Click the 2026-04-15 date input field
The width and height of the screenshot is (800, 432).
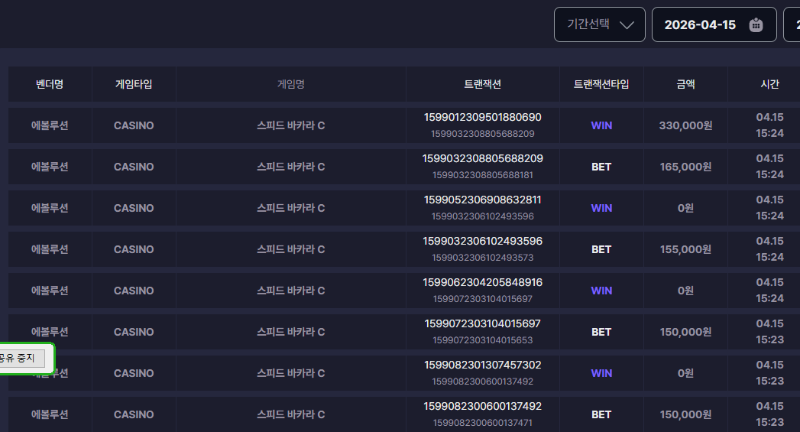[700, 25]
